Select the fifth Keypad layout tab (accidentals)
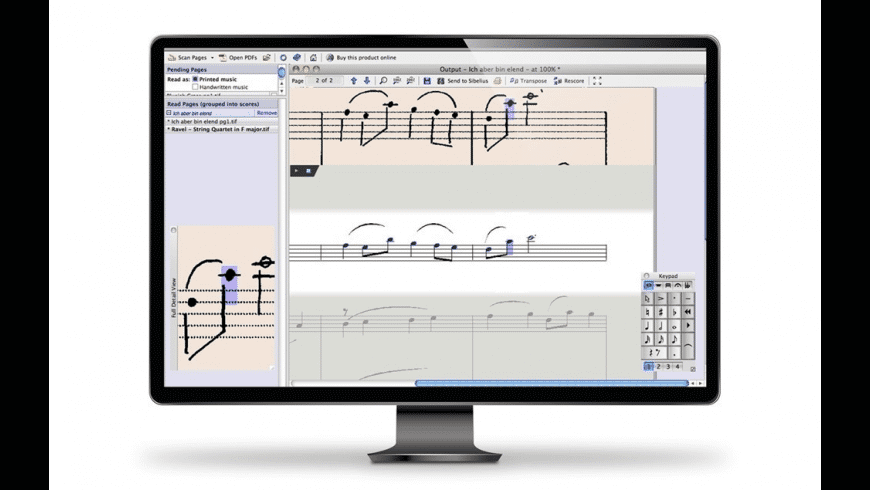The image size is (870, 490). point(688,285)
